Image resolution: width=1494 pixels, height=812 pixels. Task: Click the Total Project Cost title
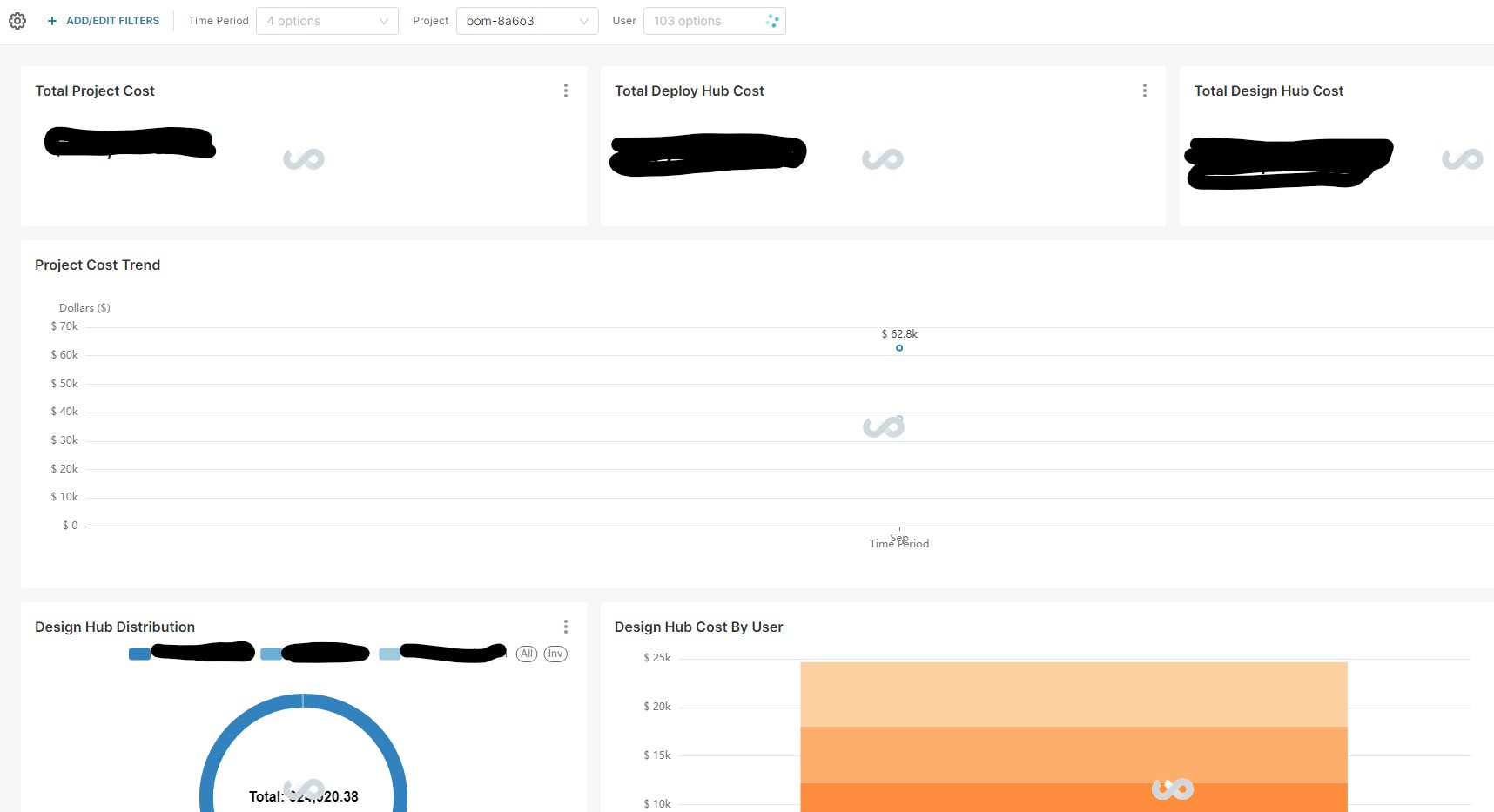coord(95,91)
